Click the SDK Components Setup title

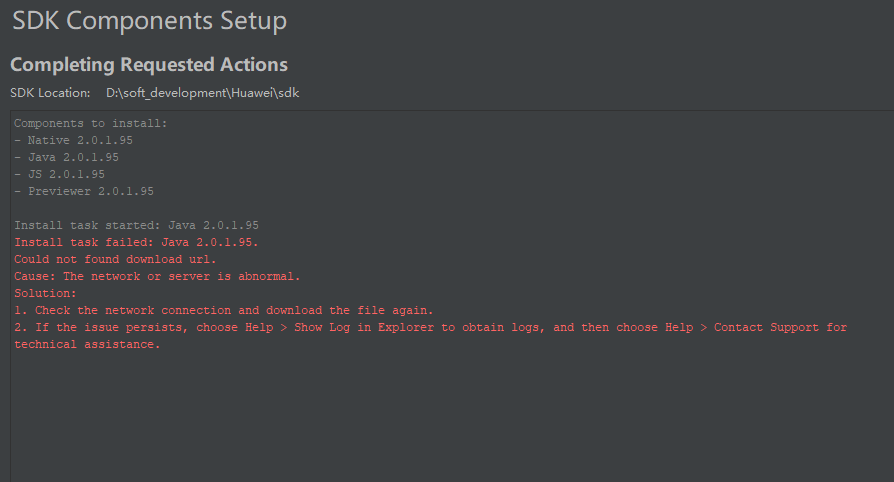pos(150,21)
